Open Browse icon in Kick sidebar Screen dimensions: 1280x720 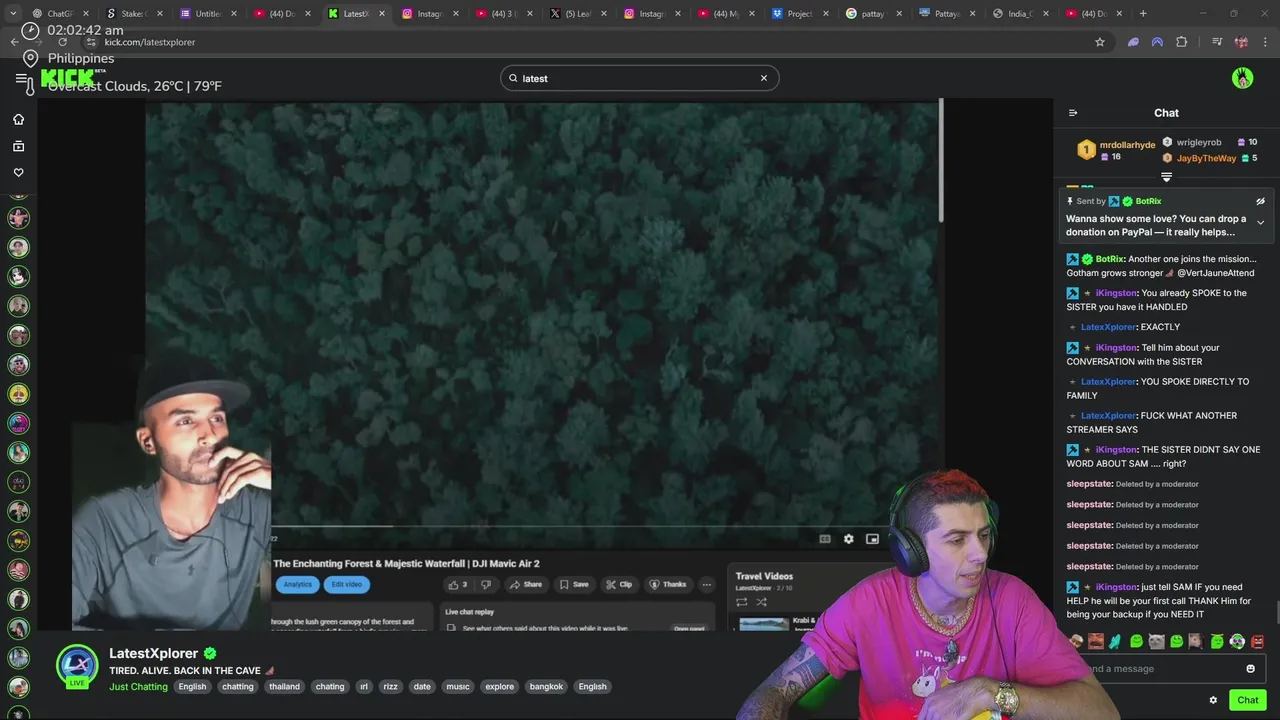pyautogui.click(x=18, y=146)
